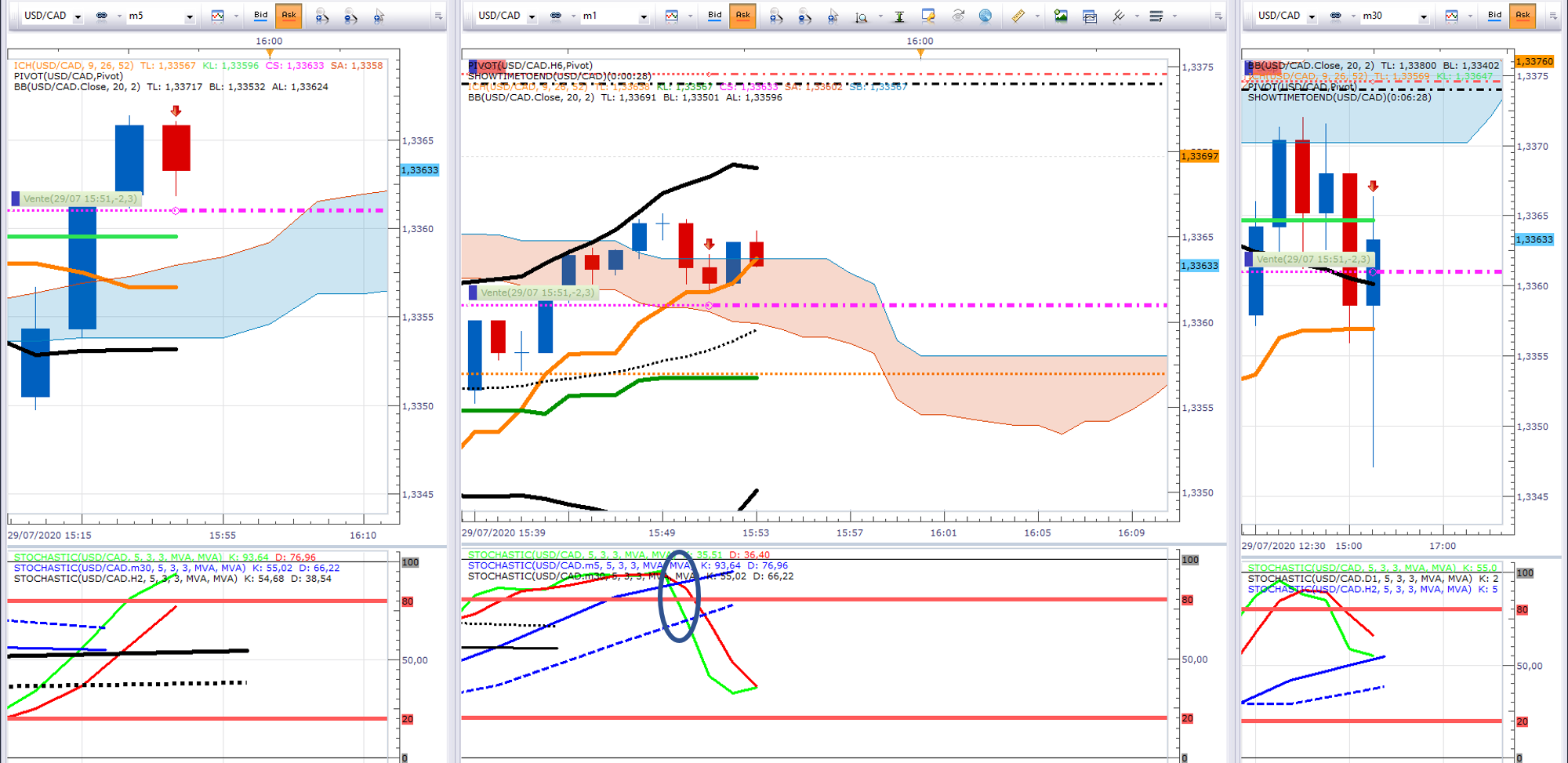This screenshot has height=763, width=1568.
Task: Open toolbar overflow menu in m1 chart
Action: click(1218, 16)
